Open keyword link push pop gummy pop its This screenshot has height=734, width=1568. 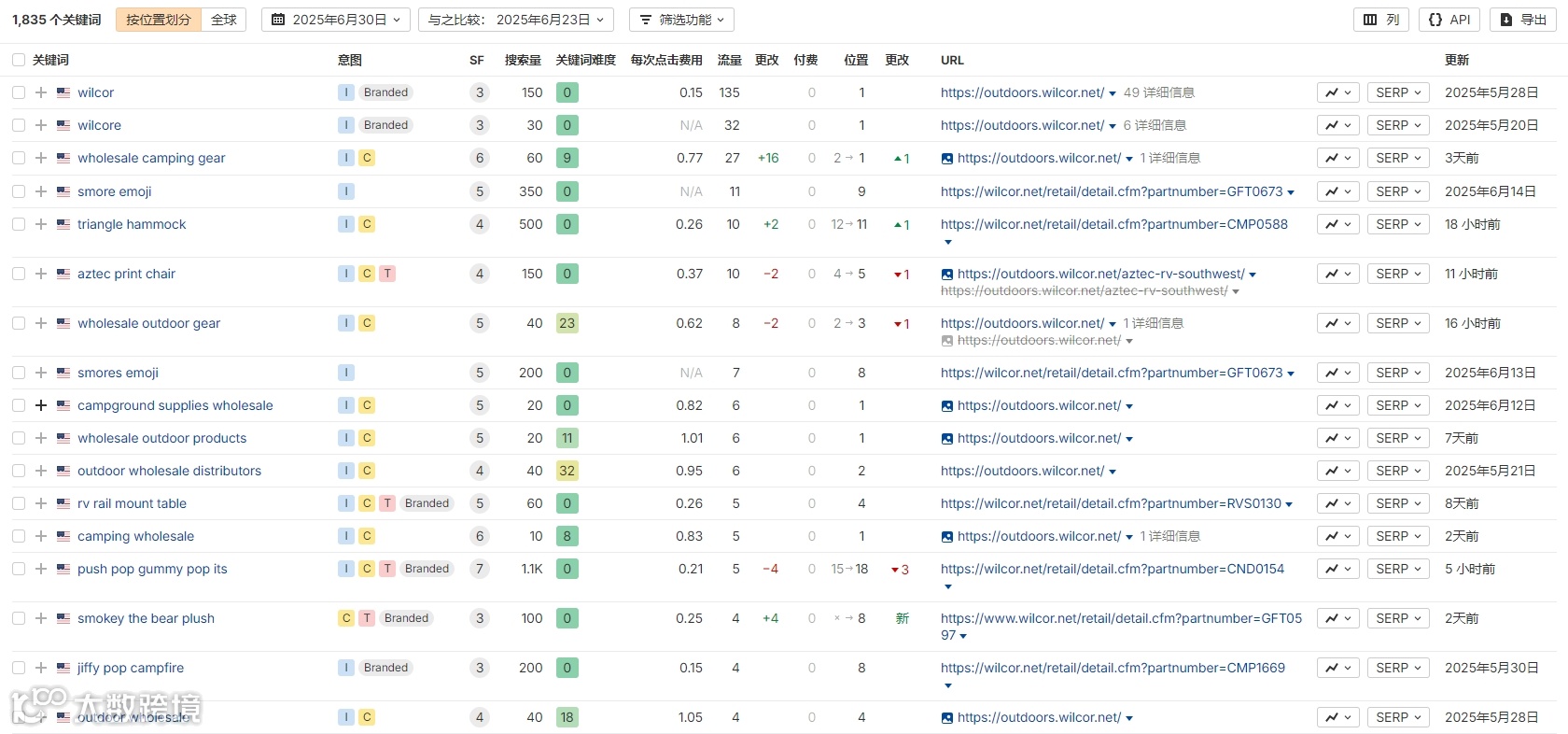[152, 569]
